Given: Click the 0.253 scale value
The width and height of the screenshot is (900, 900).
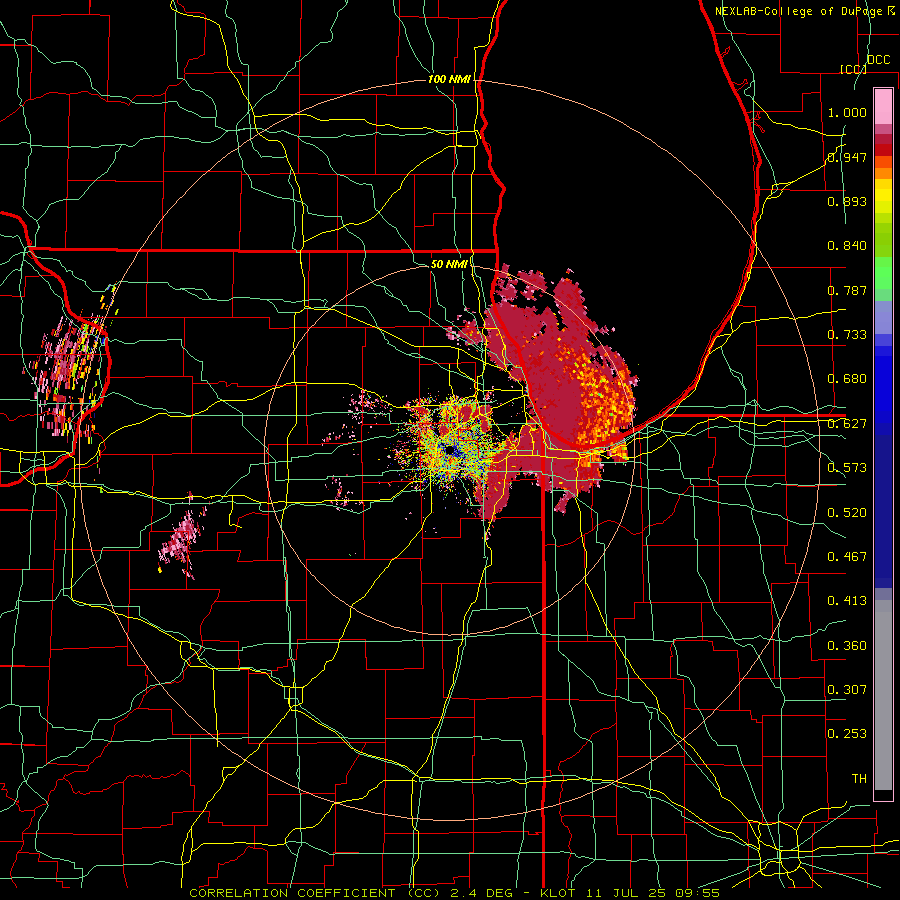Looking at the screenshot, I should tap(847, 734).
